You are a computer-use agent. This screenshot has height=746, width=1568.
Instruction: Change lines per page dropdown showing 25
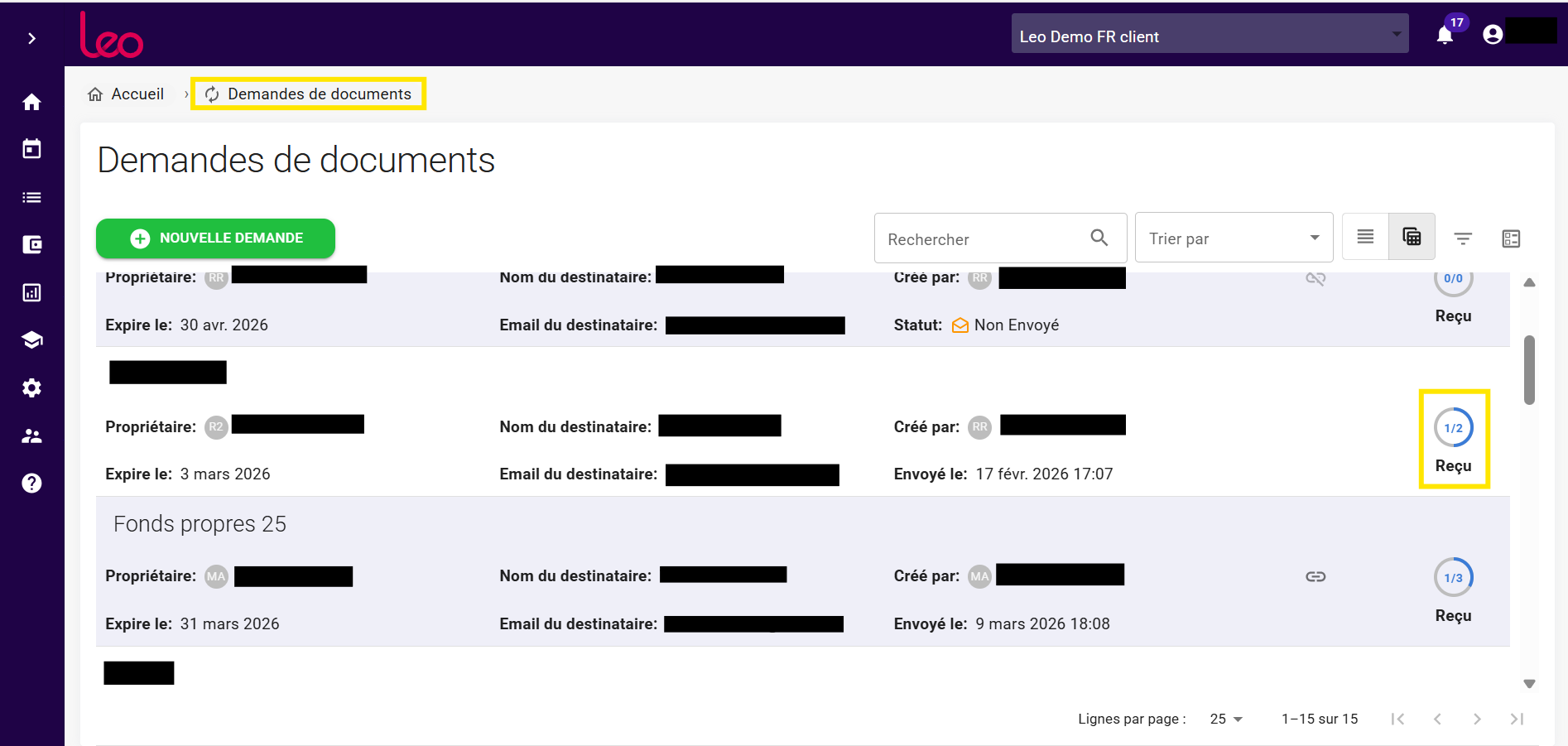(x=1226, y=719)
